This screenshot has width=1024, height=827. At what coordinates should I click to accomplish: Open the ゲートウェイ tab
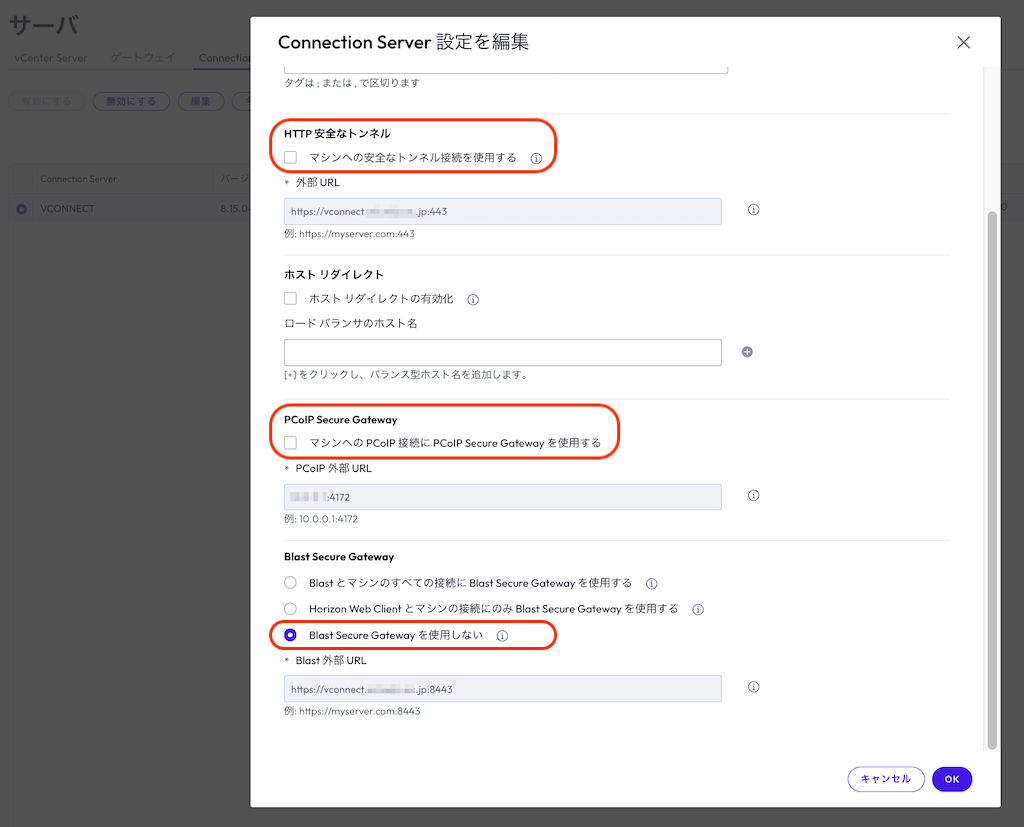[x=141, y=58]
